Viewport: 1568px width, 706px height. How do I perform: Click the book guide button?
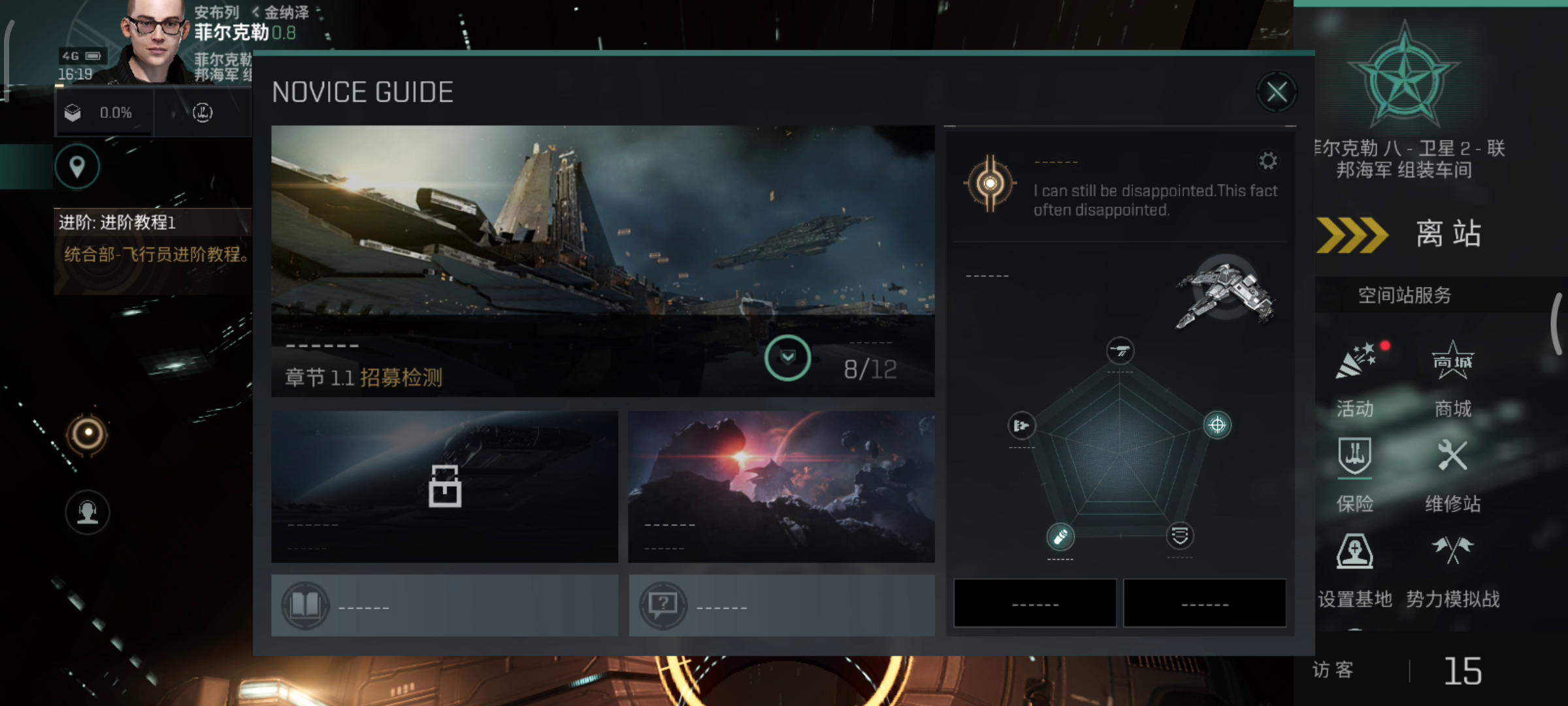point(444,605)
